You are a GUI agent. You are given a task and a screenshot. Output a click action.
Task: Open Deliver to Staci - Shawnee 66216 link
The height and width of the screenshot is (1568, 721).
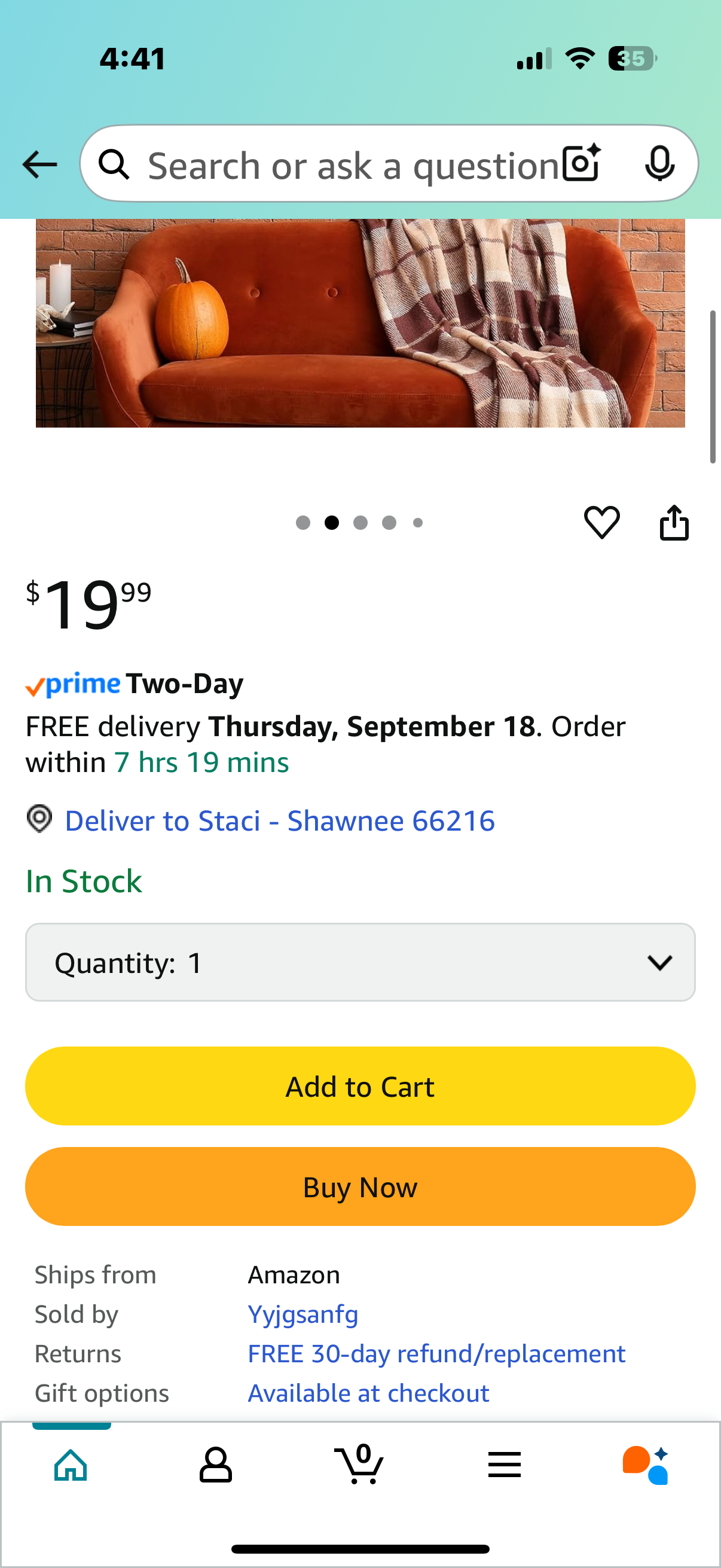[280, 820]
